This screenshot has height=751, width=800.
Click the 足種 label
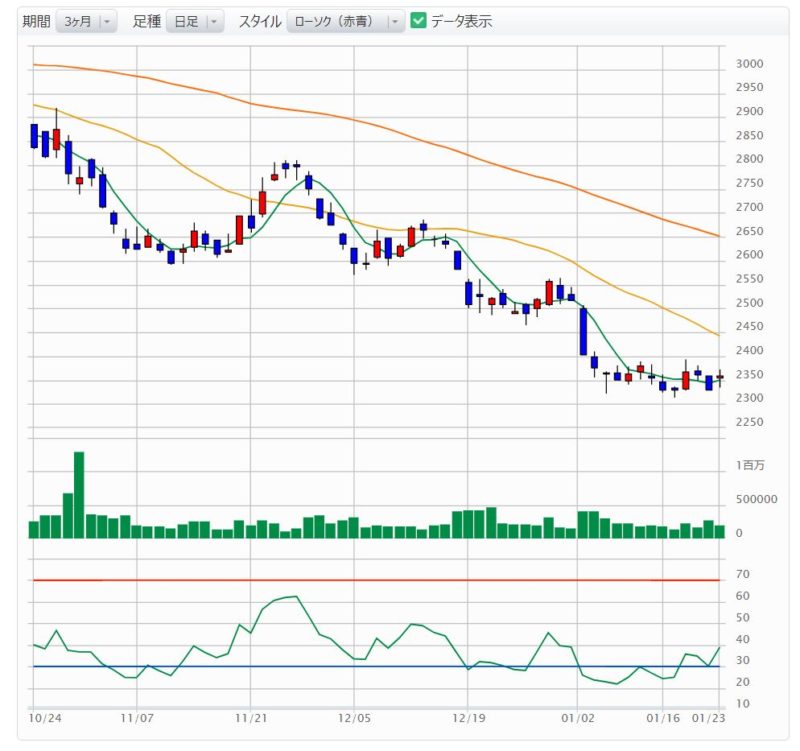[x=147, y=21]
